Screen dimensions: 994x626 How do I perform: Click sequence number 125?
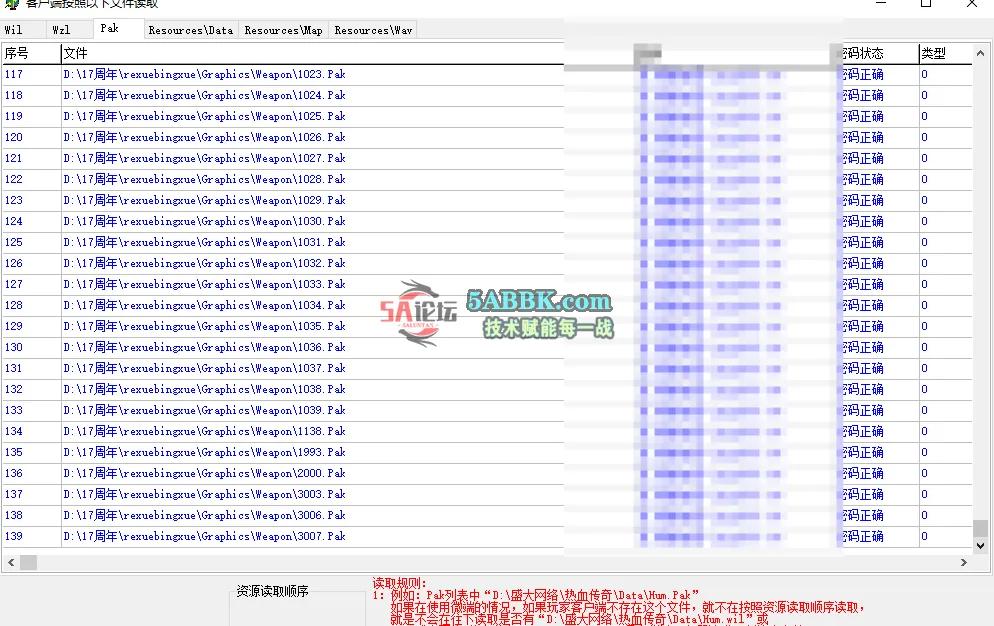pyautogui.click(x=14, y=242)
